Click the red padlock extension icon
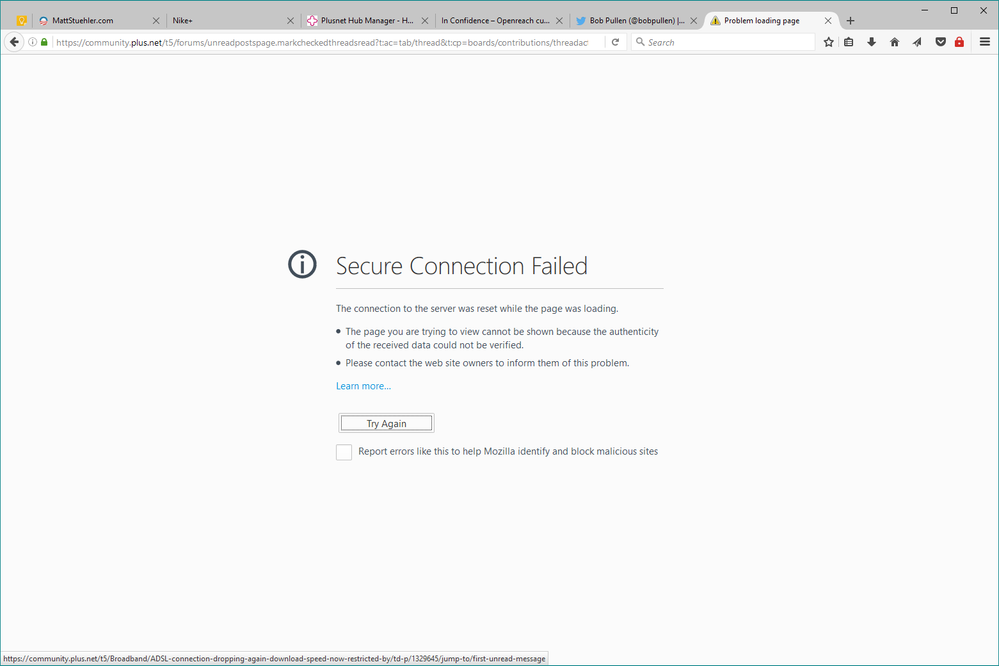 point(959,42)
